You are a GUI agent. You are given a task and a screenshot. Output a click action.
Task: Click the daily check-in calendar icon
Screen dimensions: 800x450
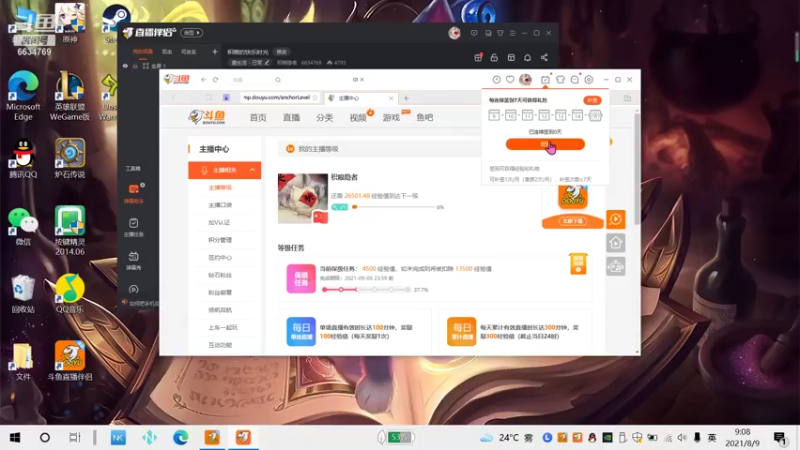545,80
